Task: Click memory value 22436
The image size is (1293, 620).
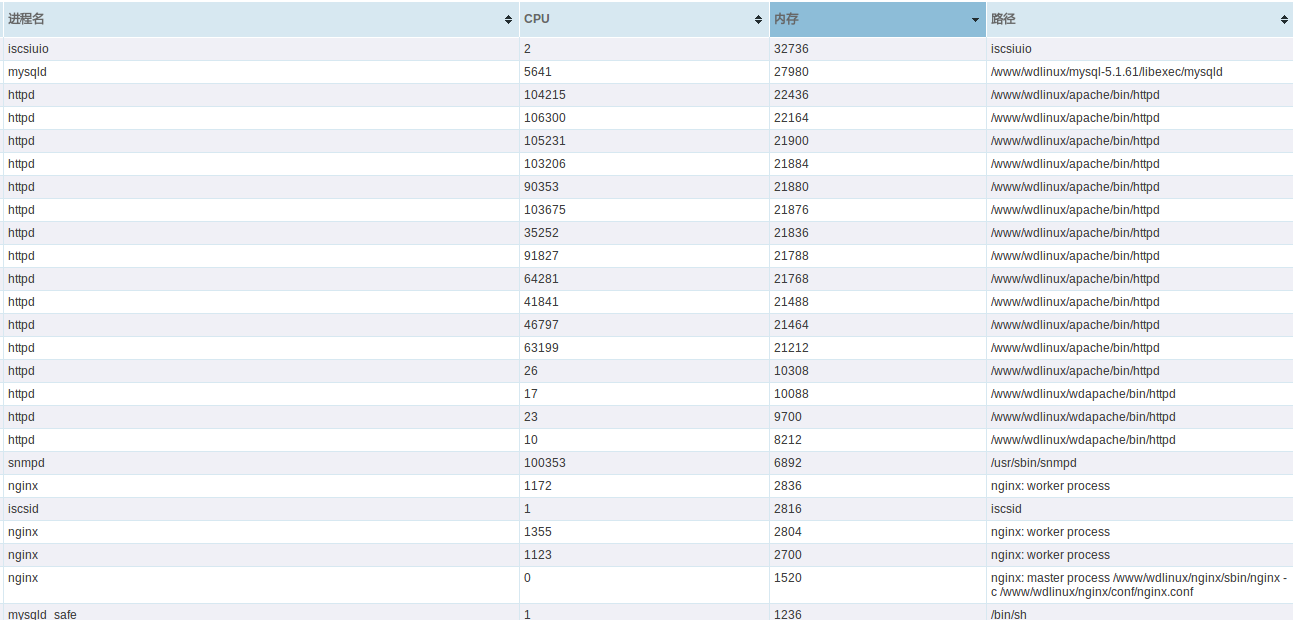Action: [791, 95]
